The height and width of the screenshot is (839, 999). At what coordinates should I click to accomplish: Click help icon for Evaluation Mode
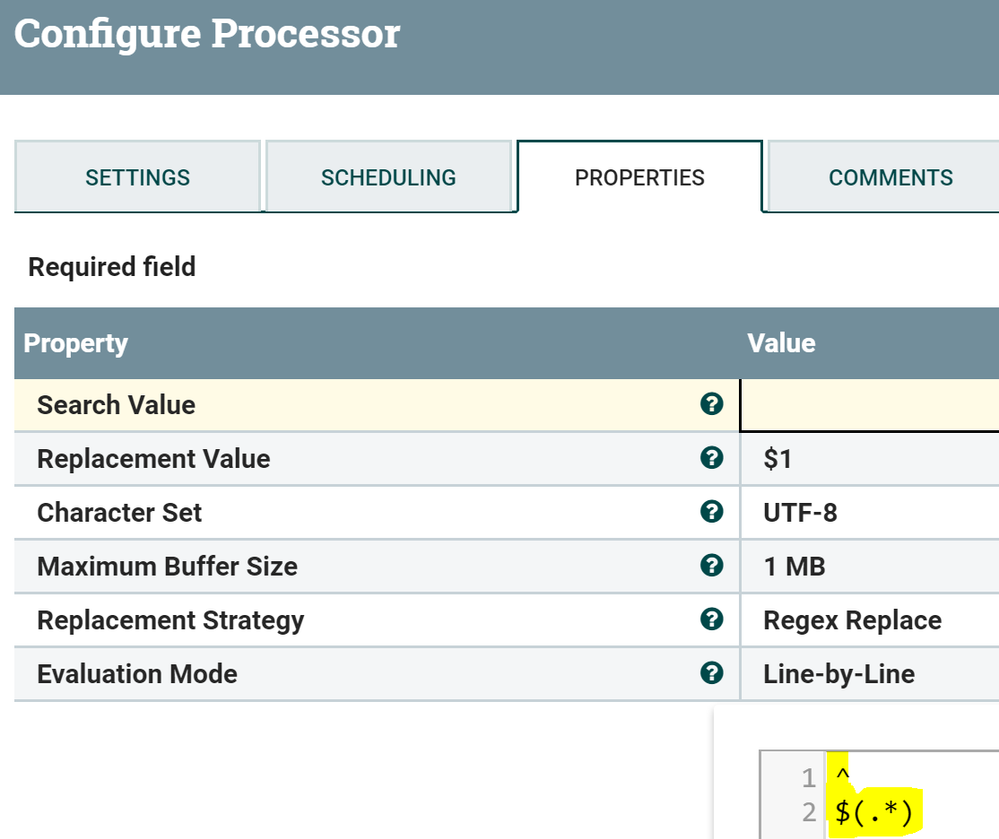pyautogui.click(x=711, y=673)
